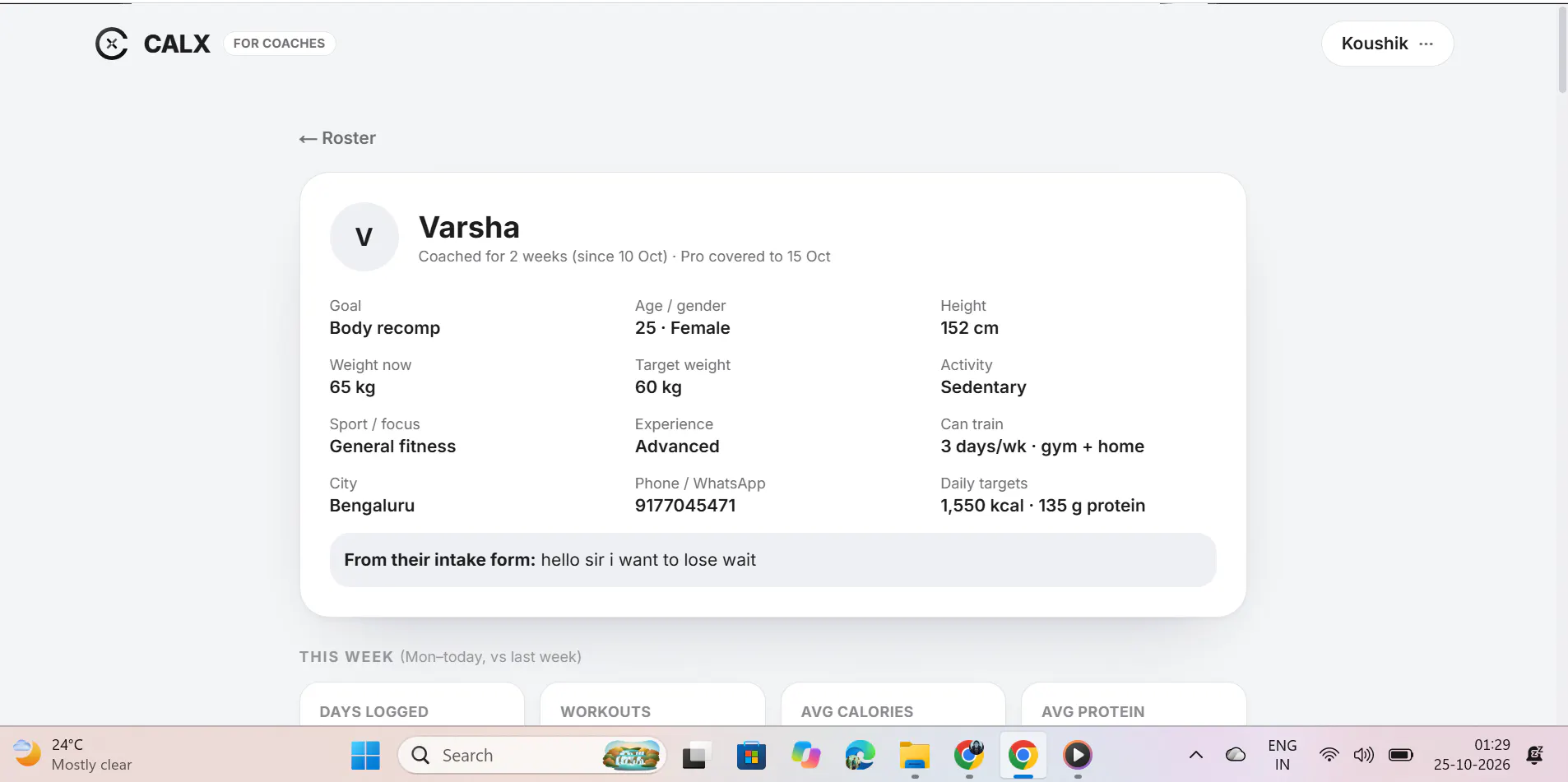Viewport: 1568px width, 782px height.
Task: Open the Koushik account menu
Action: click(x=1387, y=44)
